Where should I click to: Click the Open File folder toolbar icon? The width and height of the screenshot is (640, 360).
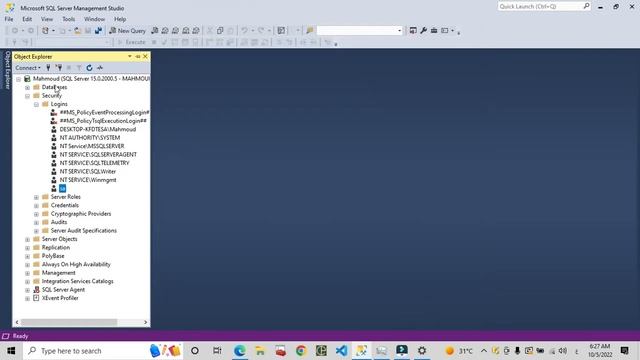click(78, 31)
